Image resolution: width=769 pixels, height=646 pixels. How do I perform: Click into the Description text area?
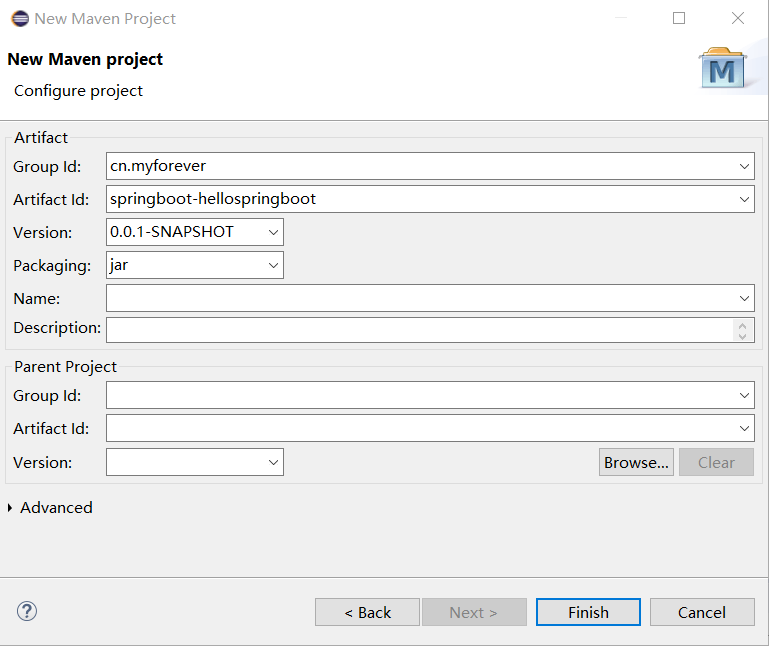(x=420, y=330)
